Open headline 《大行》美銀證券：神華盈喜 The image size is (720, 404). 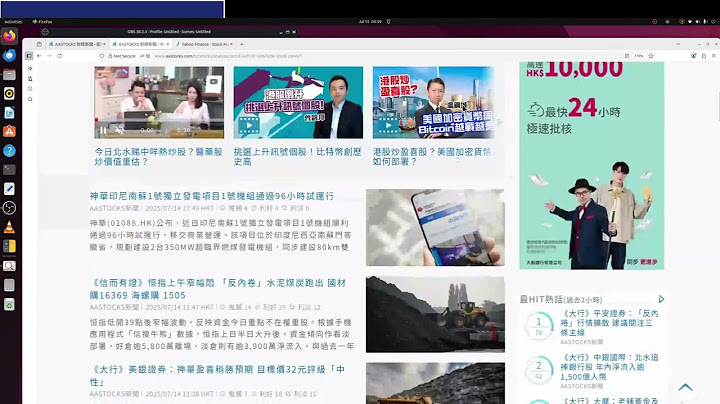pos(217,376)
